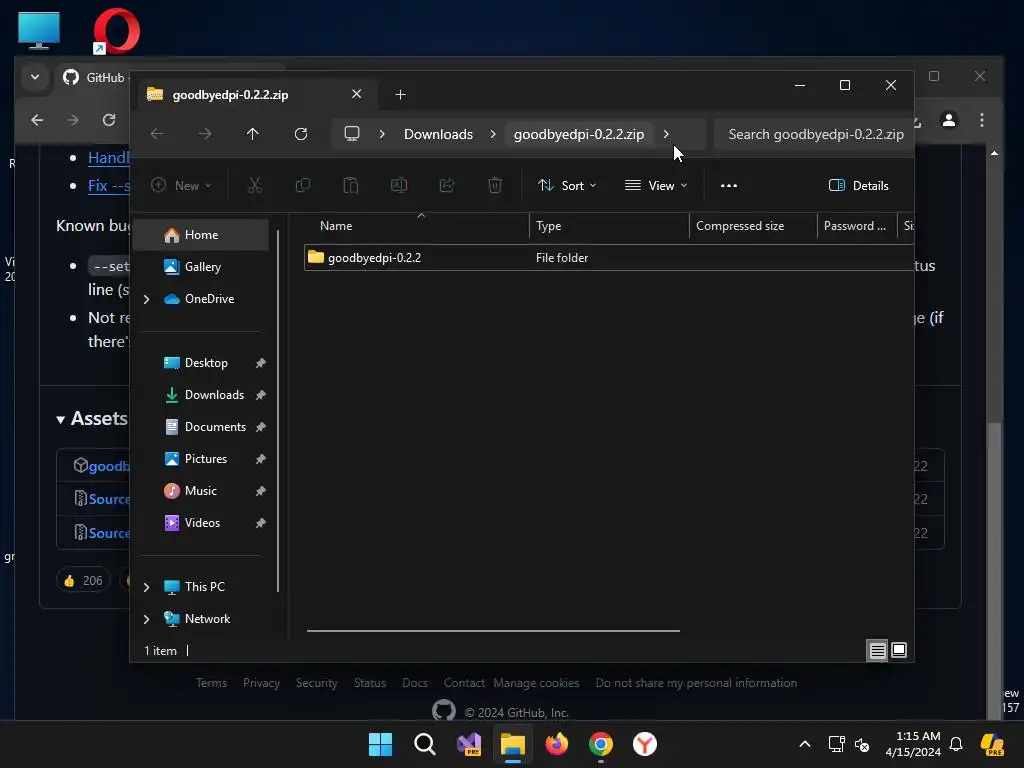The width and height of the screenshot is (1024, 768).
Task: Toggle the Details pane
Action: 858,185
